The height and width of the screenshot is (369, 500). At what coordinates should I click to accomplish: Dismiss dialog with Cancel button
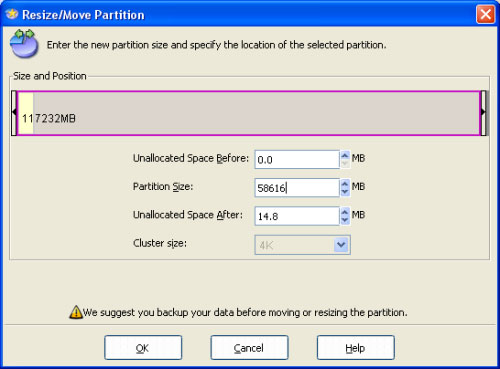[x=249, y=348]
